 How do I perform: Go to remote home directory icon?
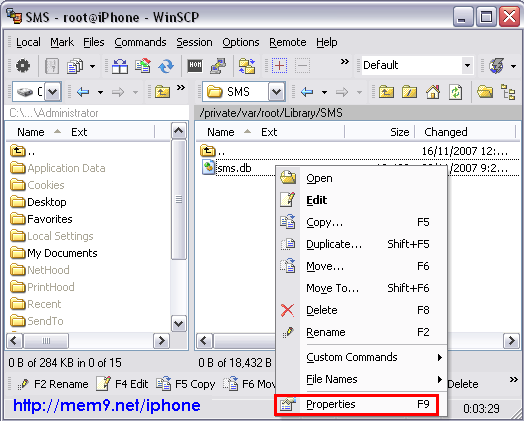point(433,92)
